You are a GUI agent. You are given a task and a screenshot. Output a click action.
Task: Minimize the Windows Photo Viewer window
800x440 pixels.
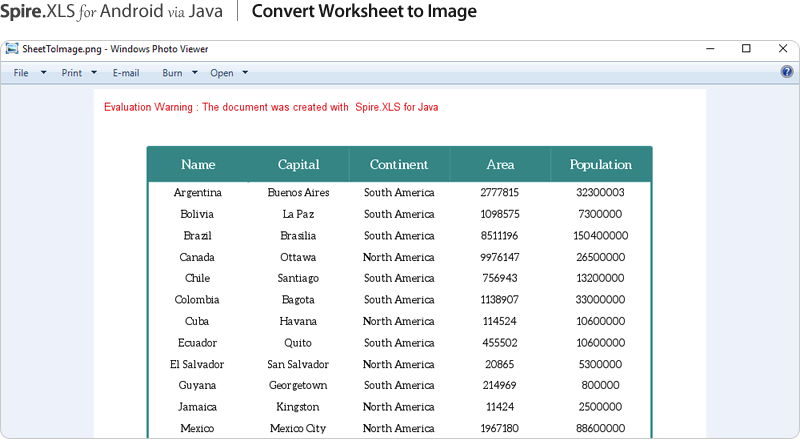pos(710,48)
